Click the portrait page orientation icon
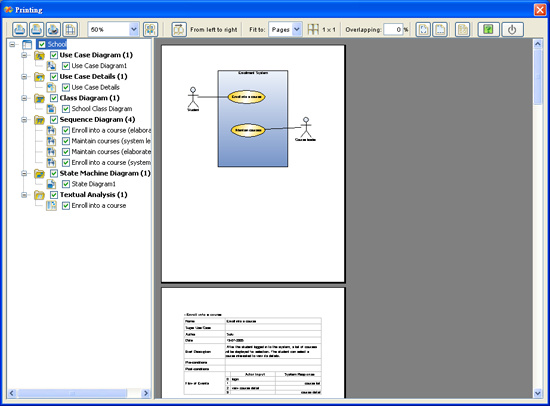Viewport: 550px width, 406px height. (x=423, y=29)
